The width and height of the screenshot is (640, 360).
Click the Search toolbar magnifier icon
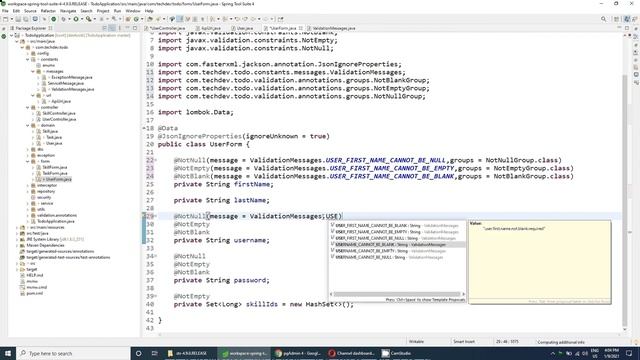[603, 19]
